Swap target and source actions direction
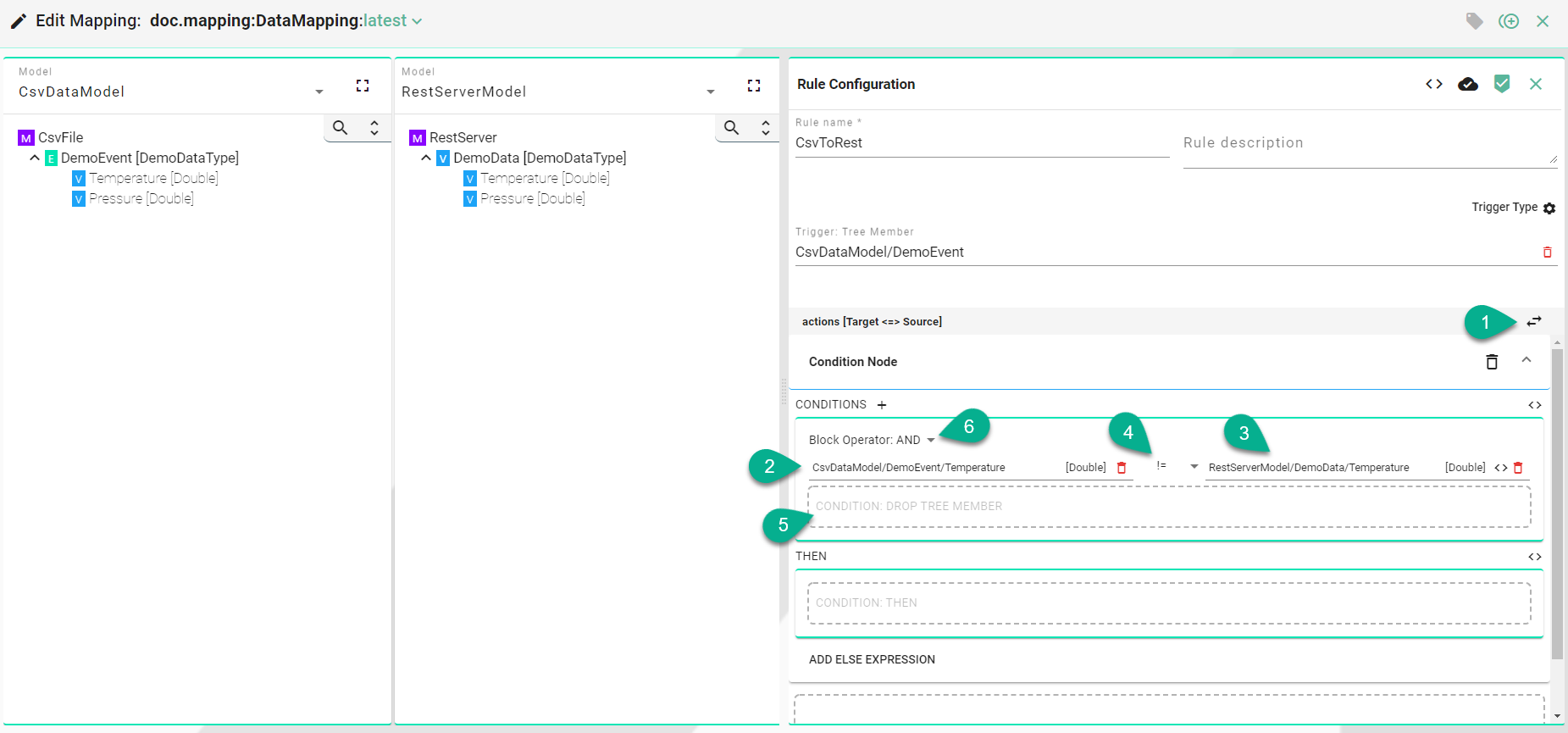 (x=1534, y=322)
